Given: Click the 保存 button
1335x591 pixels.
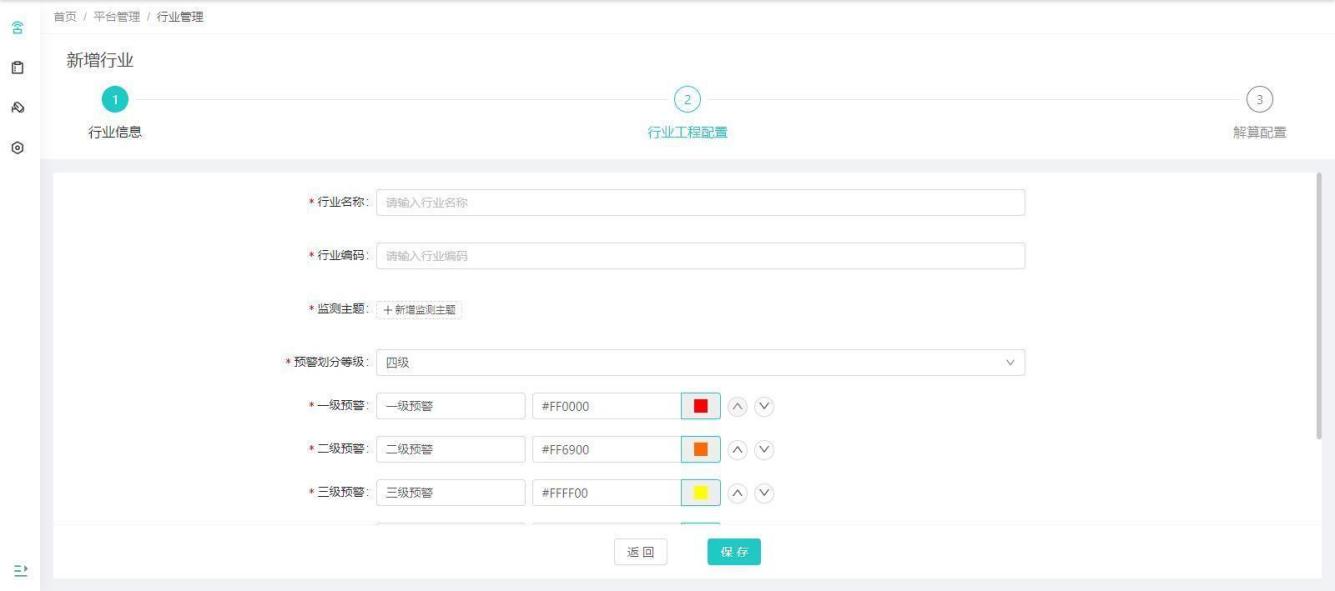Looking at the screenshot, I should (x=734, y=552).
